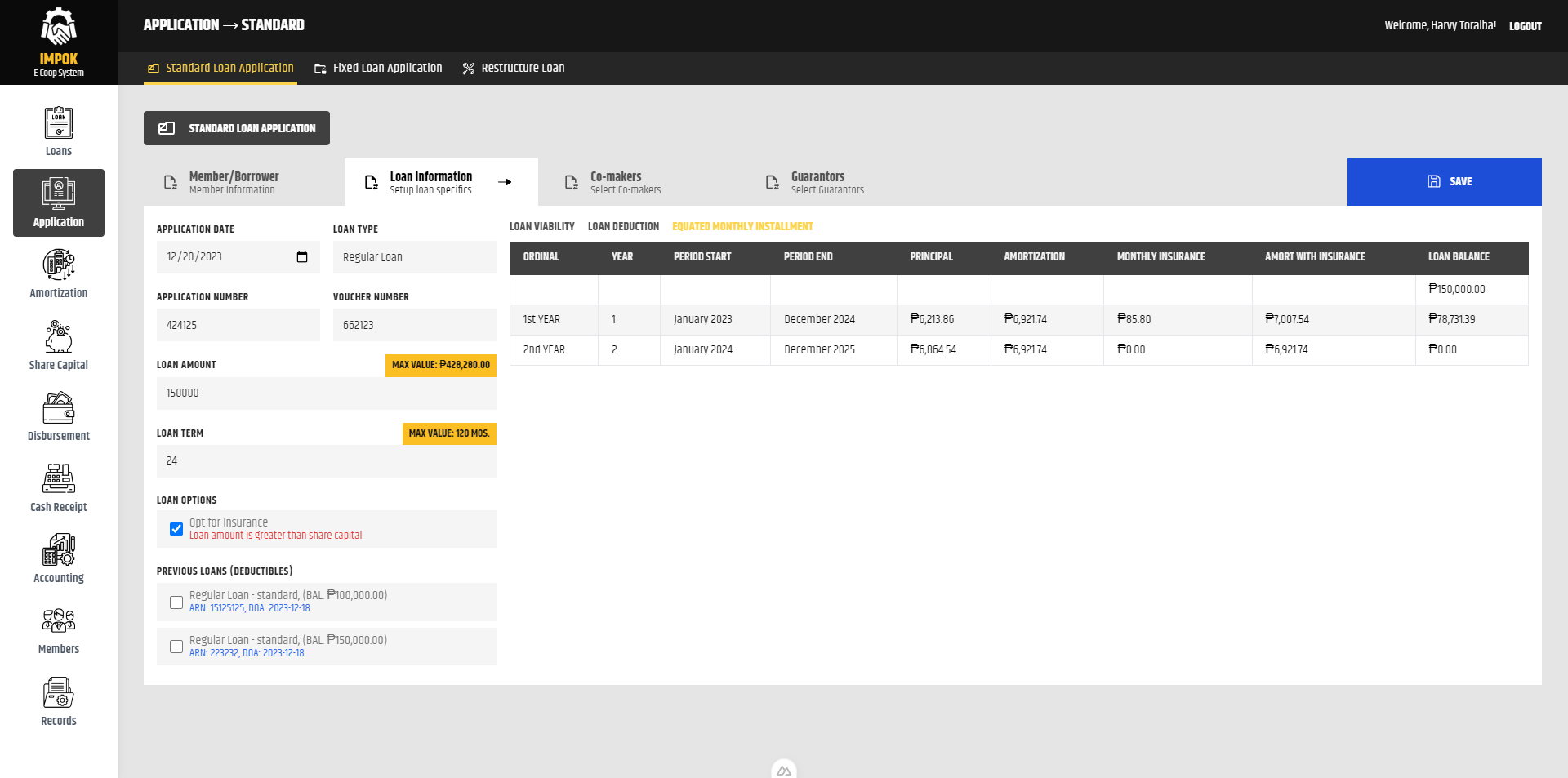The width and height of the screenshot is (1568, 778).
Task: Open the Loan Type dropdown
Action: pyautogui.click(x=414, y=257)
